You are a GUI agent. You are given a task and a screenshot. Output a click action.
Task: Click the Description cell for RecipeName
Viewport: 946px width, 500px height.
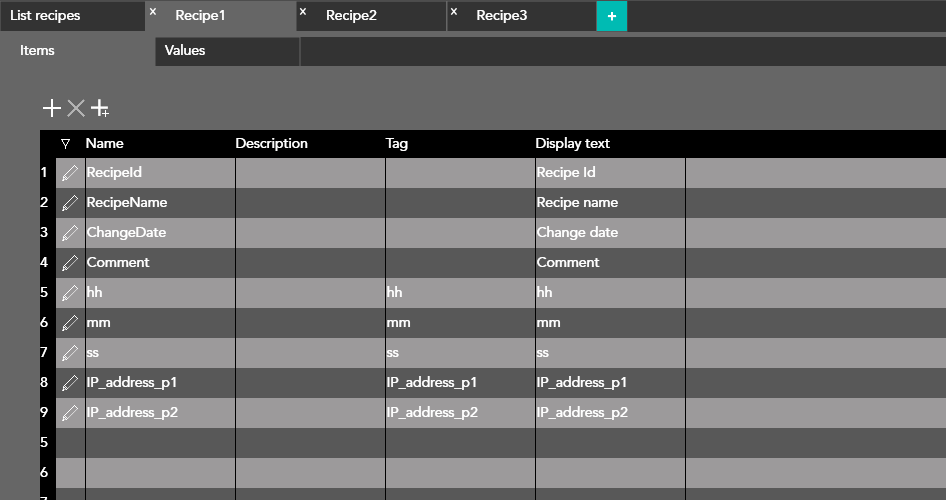pos(310,203)
